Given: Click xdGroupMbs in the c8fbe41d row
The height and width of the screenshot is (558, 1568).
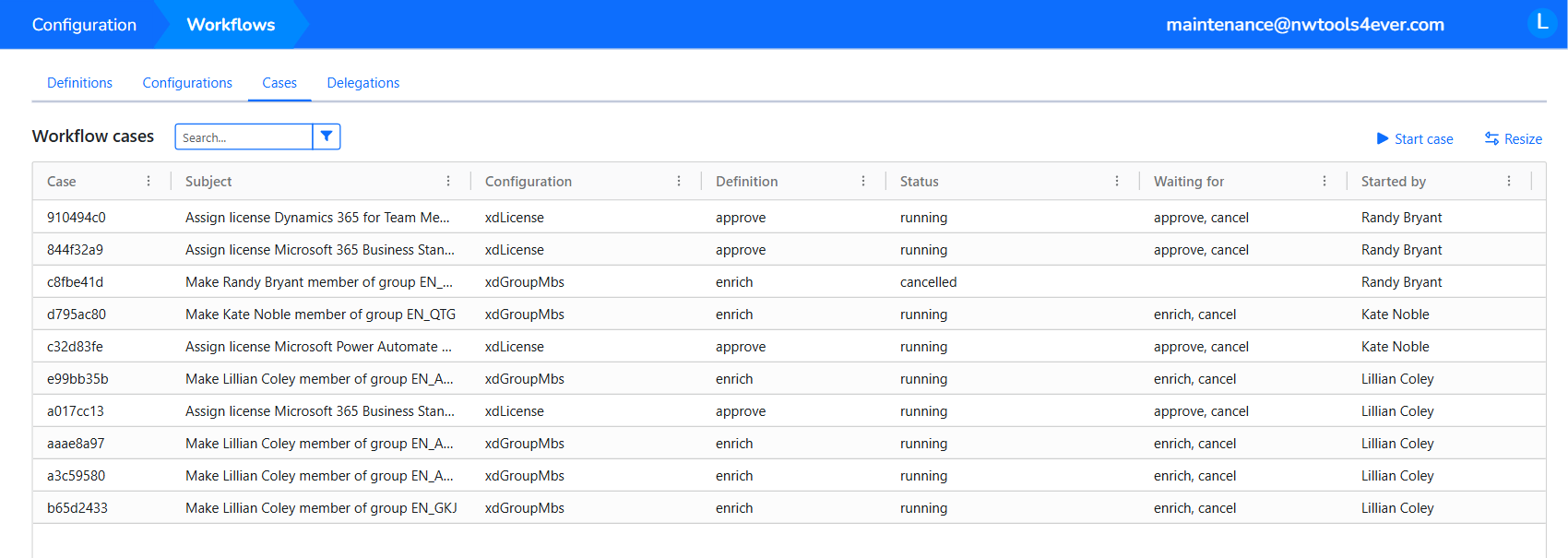Looking at the screenshot, I should (525, 282).
